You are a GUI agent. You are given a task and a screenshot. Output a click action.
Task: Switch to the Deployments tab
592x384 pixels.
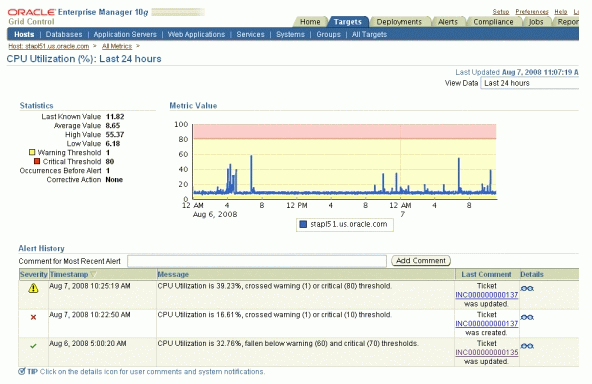coord(399,22)
